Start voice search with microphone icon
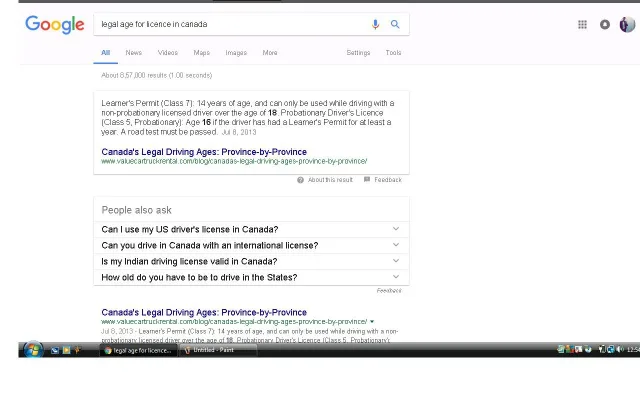This screenshot has height=400, width=640. pyautogui.click(x=375, y=24)
